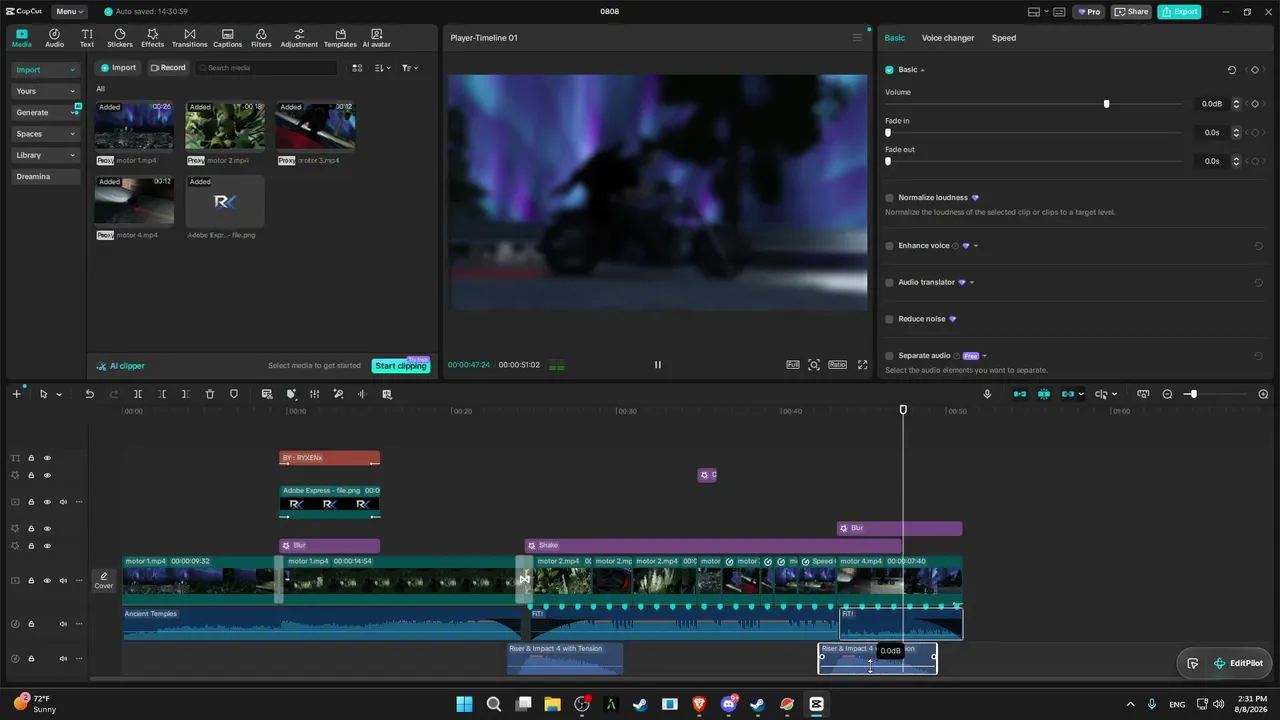Viewport: 1280px width, 720px height.
Task: Click the Delete trash icon in timeline toolbar
Action: pyautogui.click(x=210, y=394)
